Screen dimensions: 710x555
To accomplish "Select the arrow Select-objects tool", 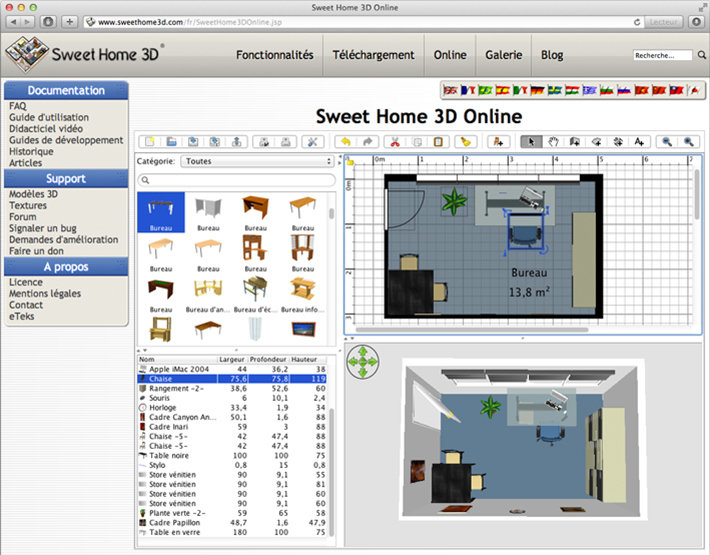I will (530, 142).
